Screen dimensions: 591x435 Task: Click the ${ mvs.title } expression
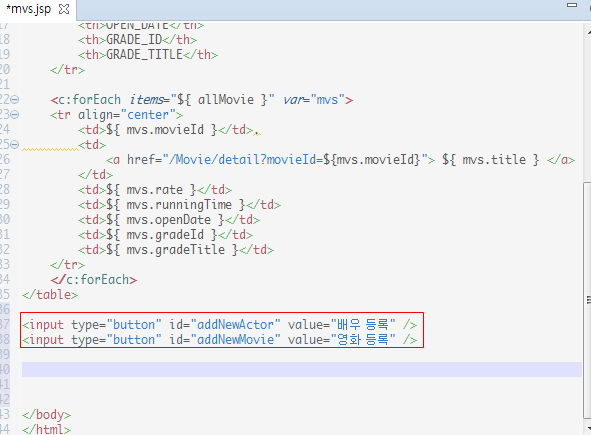tap(490, 160)
